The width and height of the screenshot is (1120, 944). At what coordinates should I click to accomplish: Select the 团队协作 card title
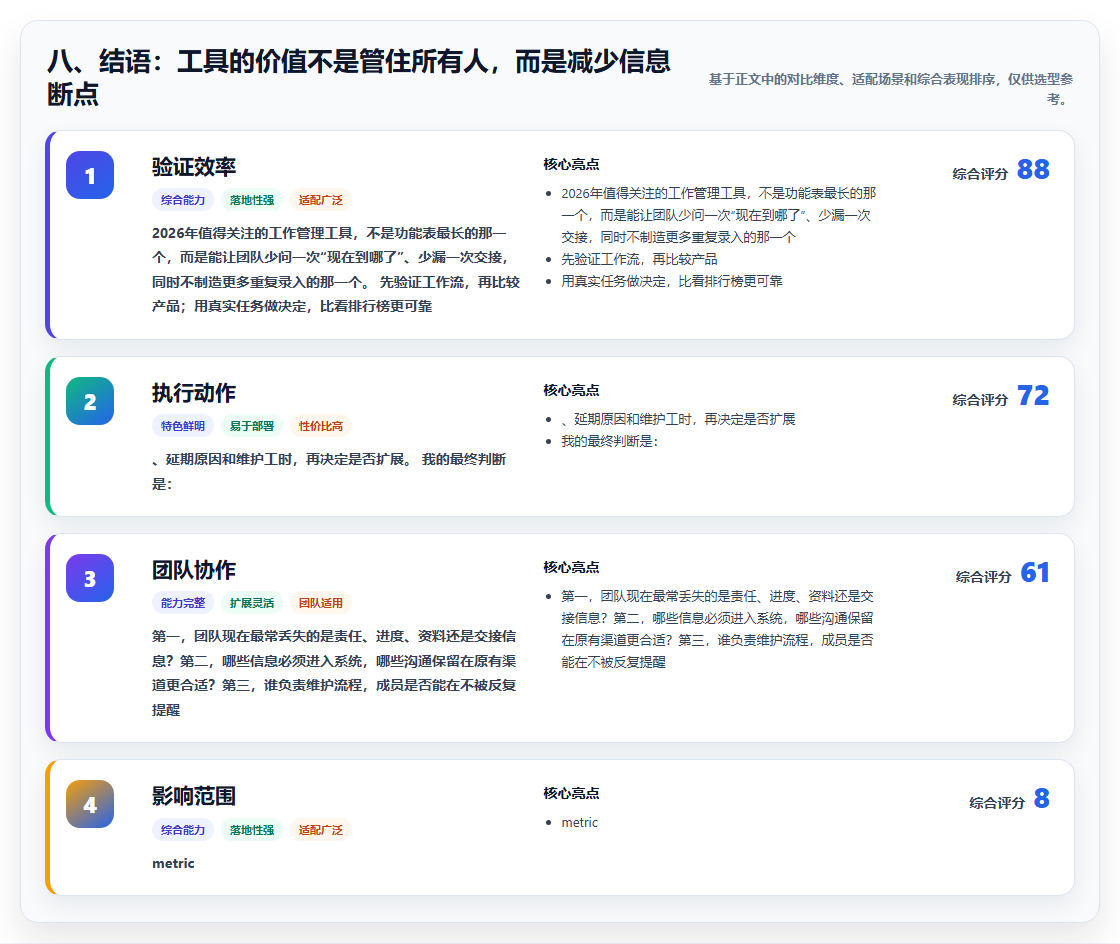coord(194,571)
